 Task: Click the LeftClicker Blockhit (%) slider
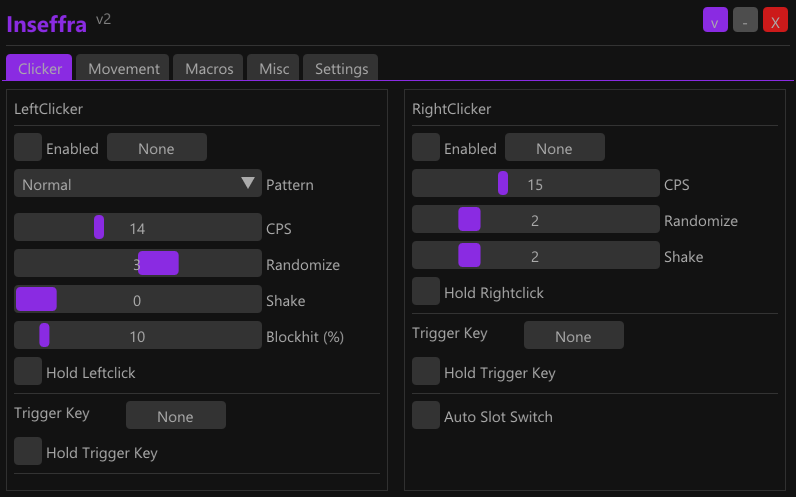click(137, 336)
